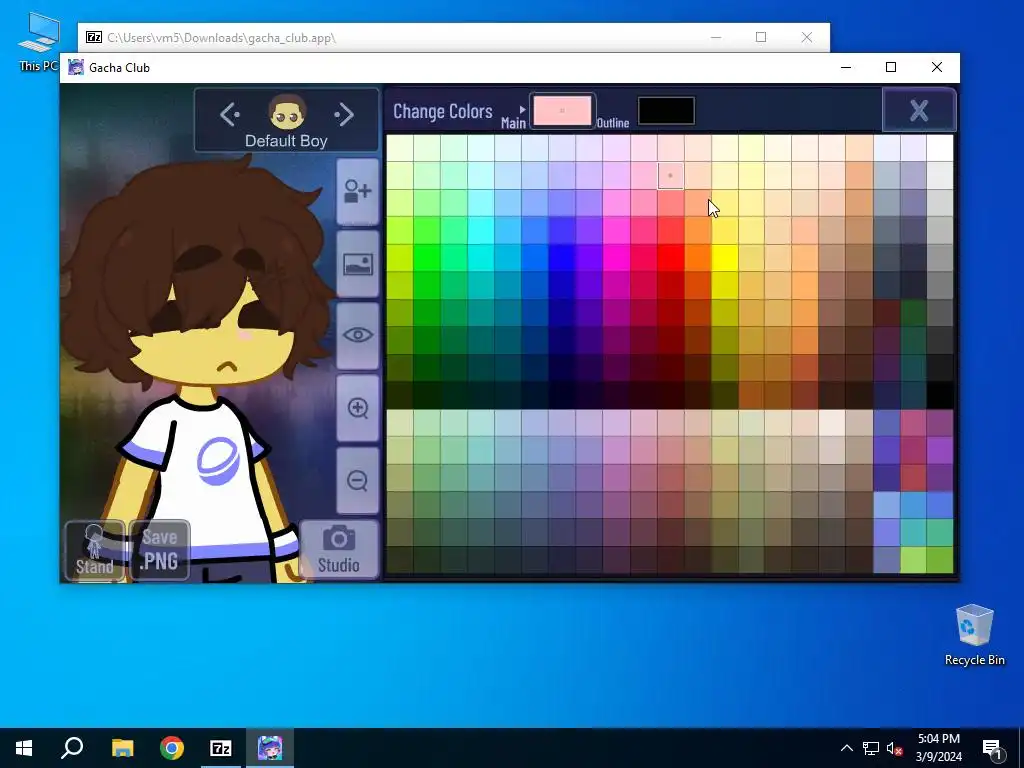Click the add character icon
The width and height of the screenshot is (1024, 768).
358,191
